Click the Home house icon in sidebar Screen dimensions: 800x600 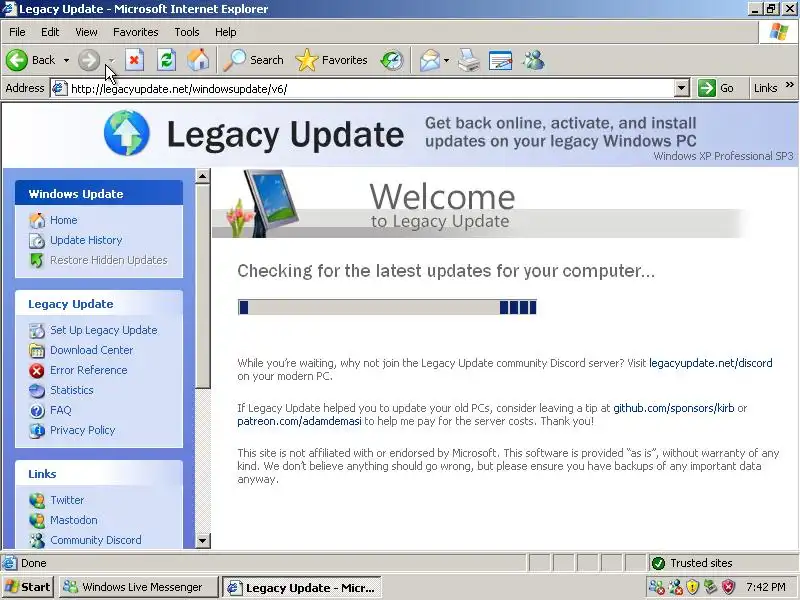tap(37, 220)
